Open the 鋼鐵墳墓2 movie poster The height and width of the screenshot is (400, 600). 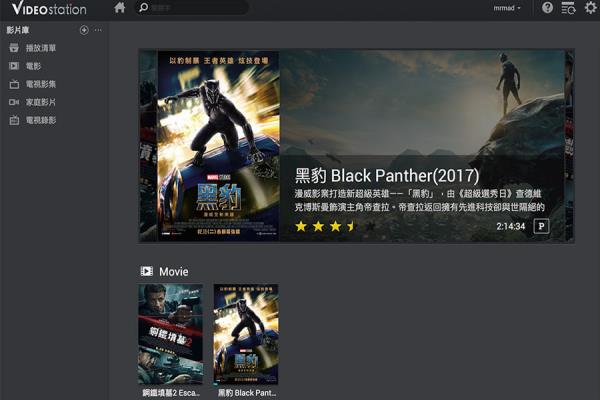pyautogui.click(x=170, y=334)
